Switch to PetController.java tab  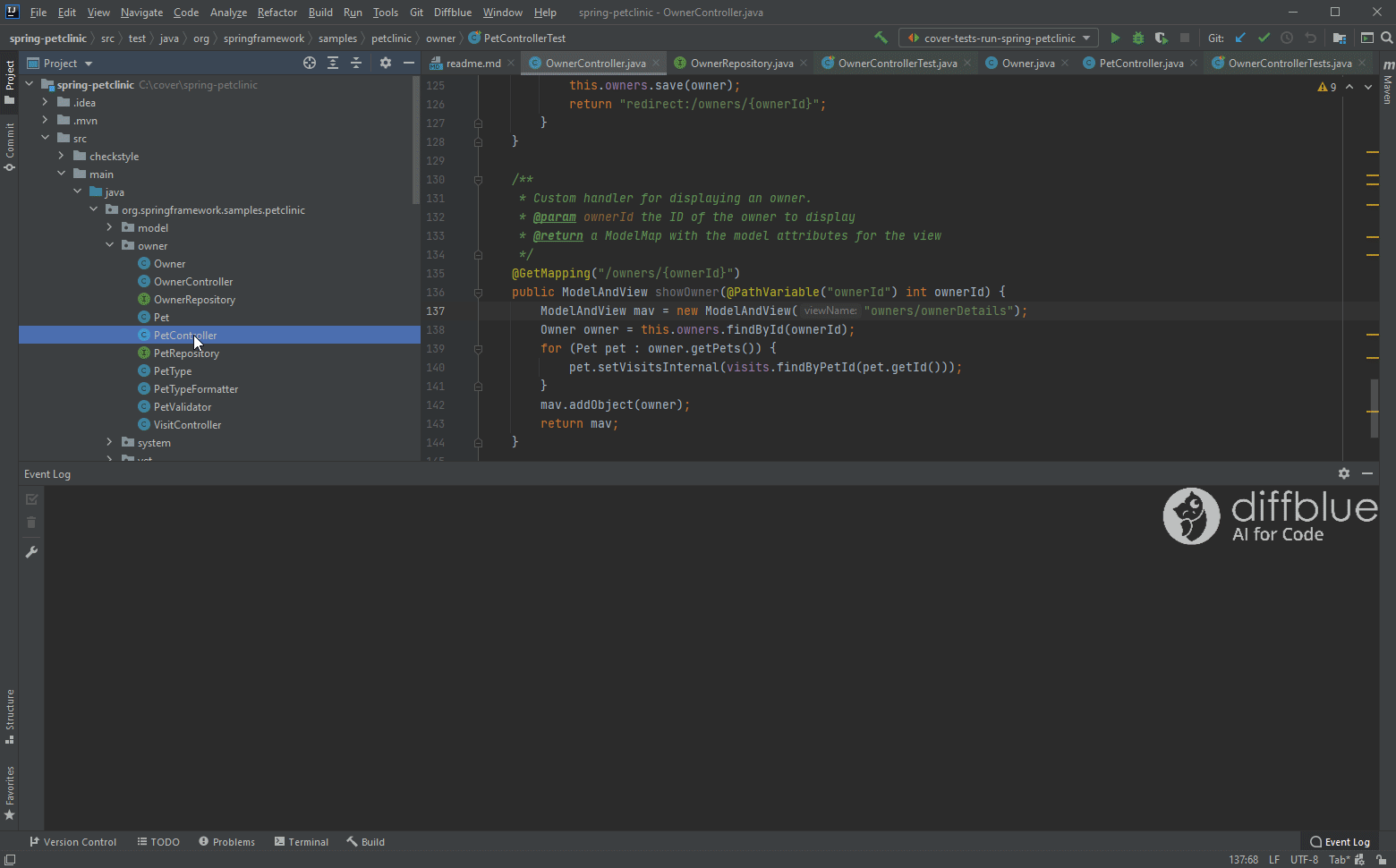[x=1140, y=63]
